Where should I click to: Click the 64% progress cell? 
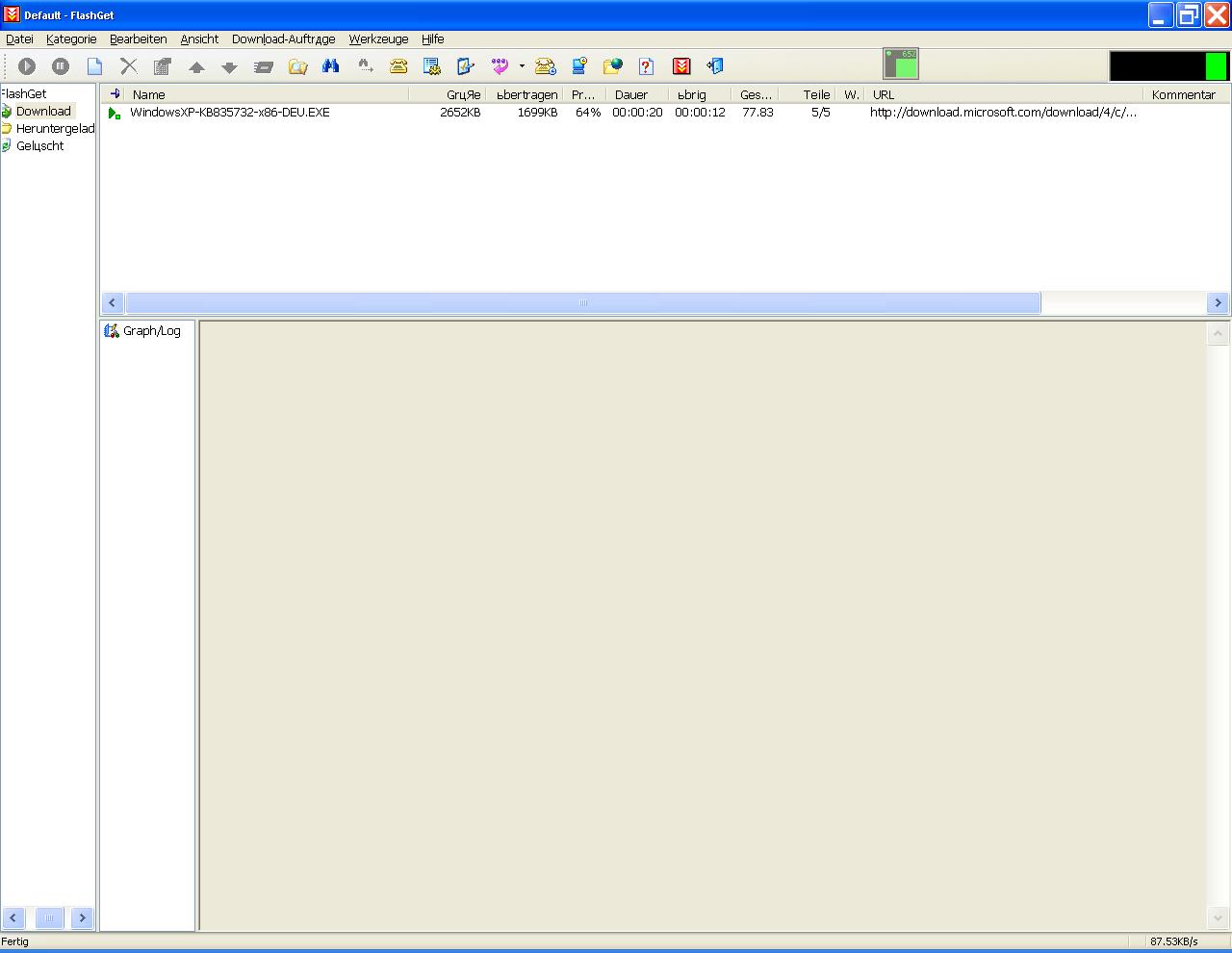588,113
